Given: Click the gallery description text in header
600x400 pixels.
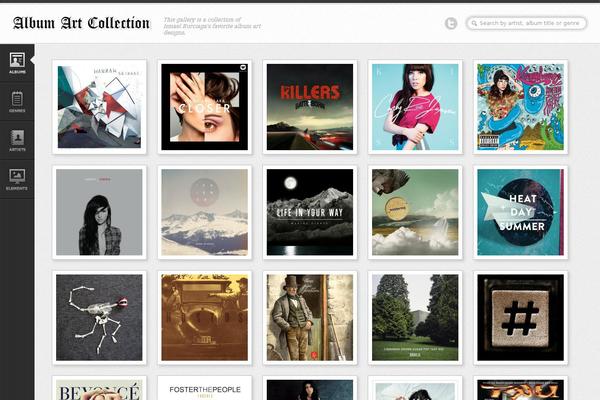Looking at the screenshot, I should pyautogui.click(x=212, y=26).
